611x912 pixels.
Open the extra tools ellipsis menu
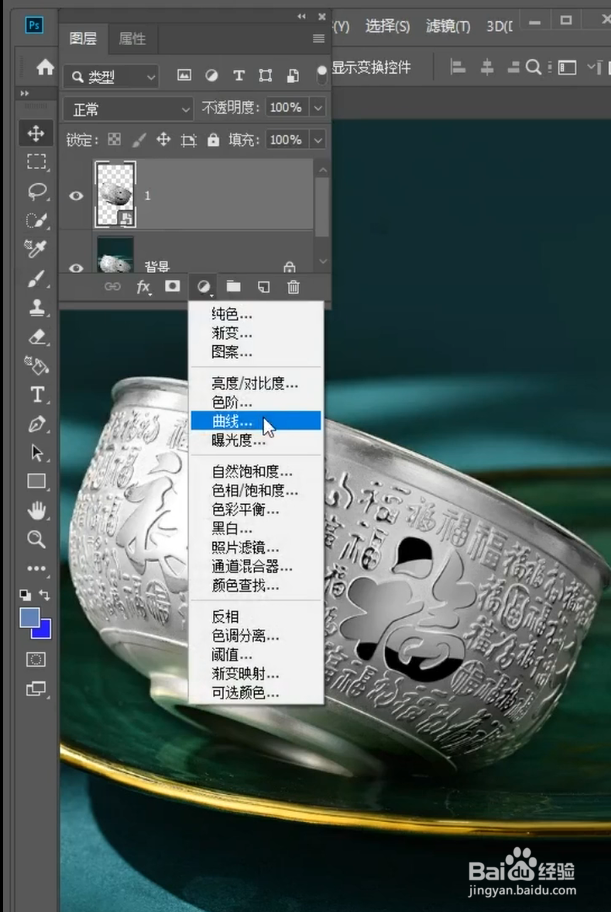click(x=36, y=568)
